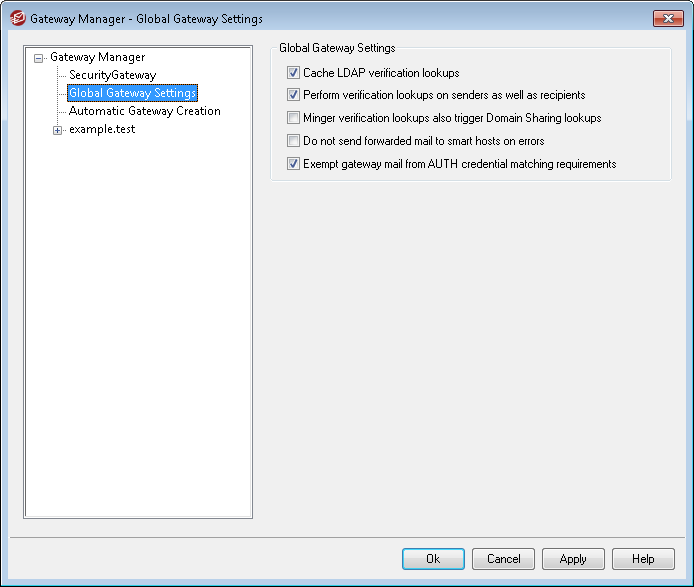Close the Gateway Manager dialog window
This screenshot has height=587, width=694.
click(x=667, y=19)
